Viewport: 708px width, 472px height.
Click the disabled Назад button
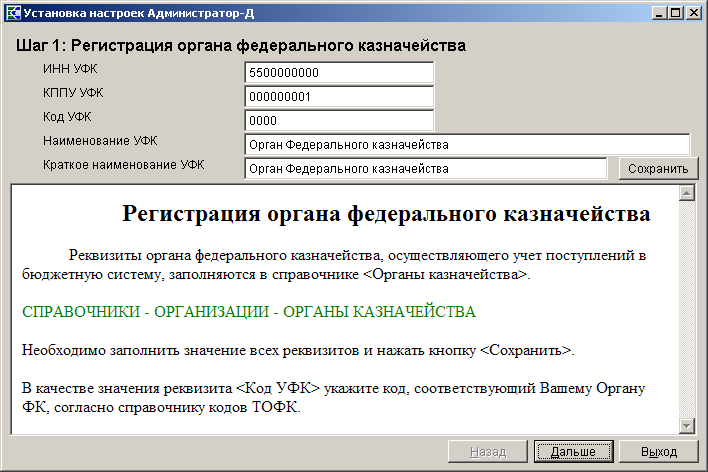pos(488,451)
